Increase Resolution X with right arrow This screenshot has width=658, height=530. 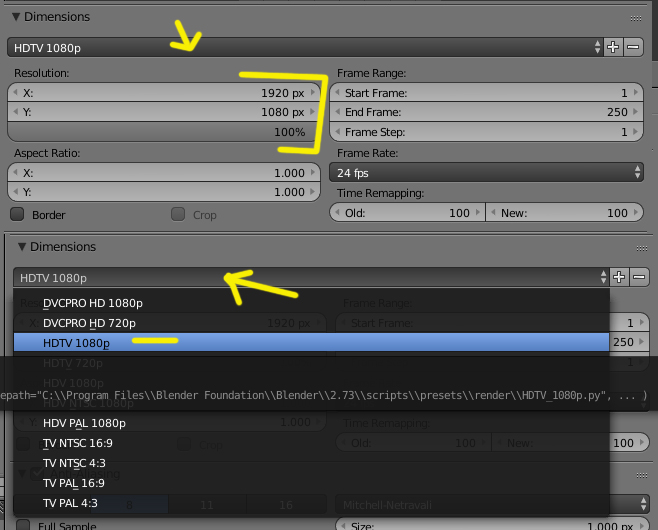click(313, 92)
